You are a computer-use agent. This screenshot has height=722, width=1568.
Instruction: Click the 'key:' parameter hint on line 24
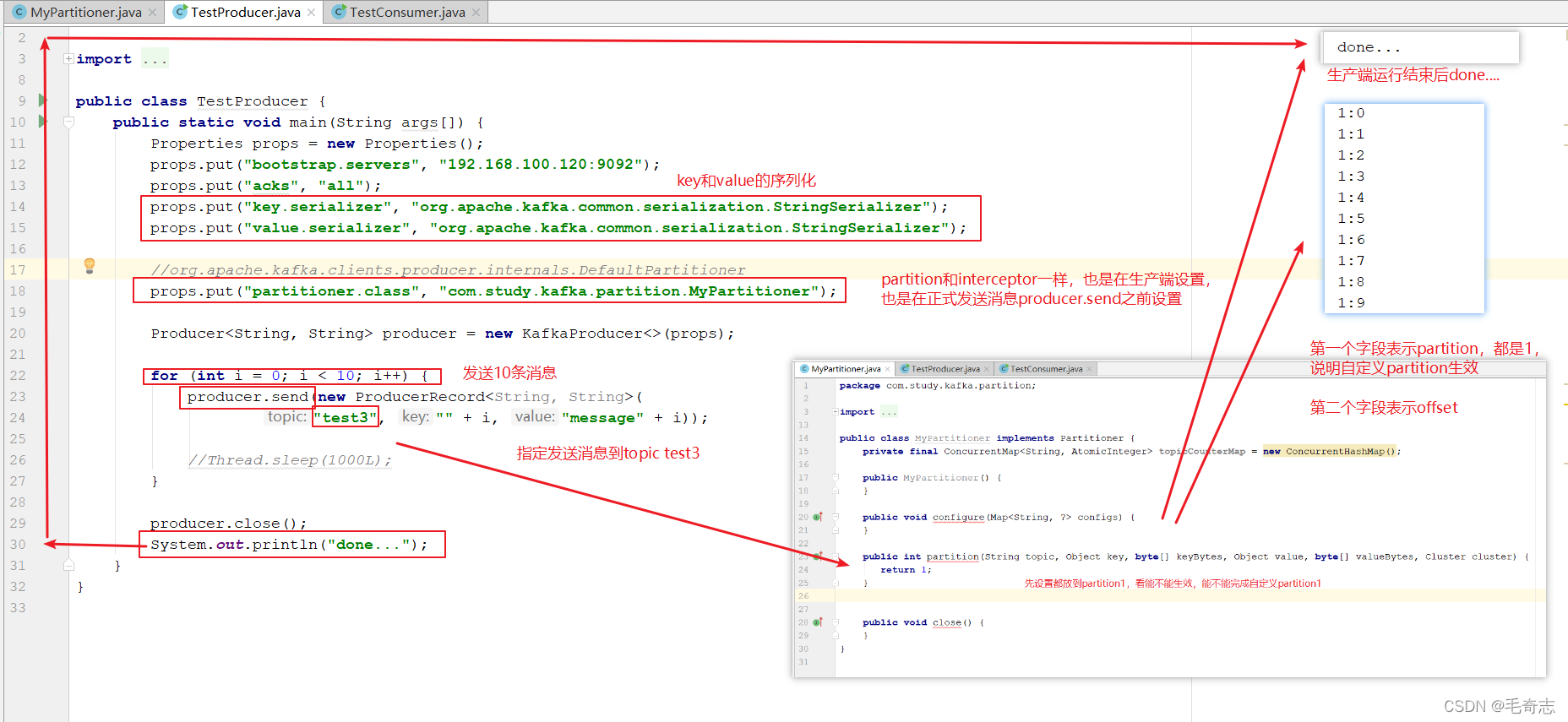[x=416, y=417]
